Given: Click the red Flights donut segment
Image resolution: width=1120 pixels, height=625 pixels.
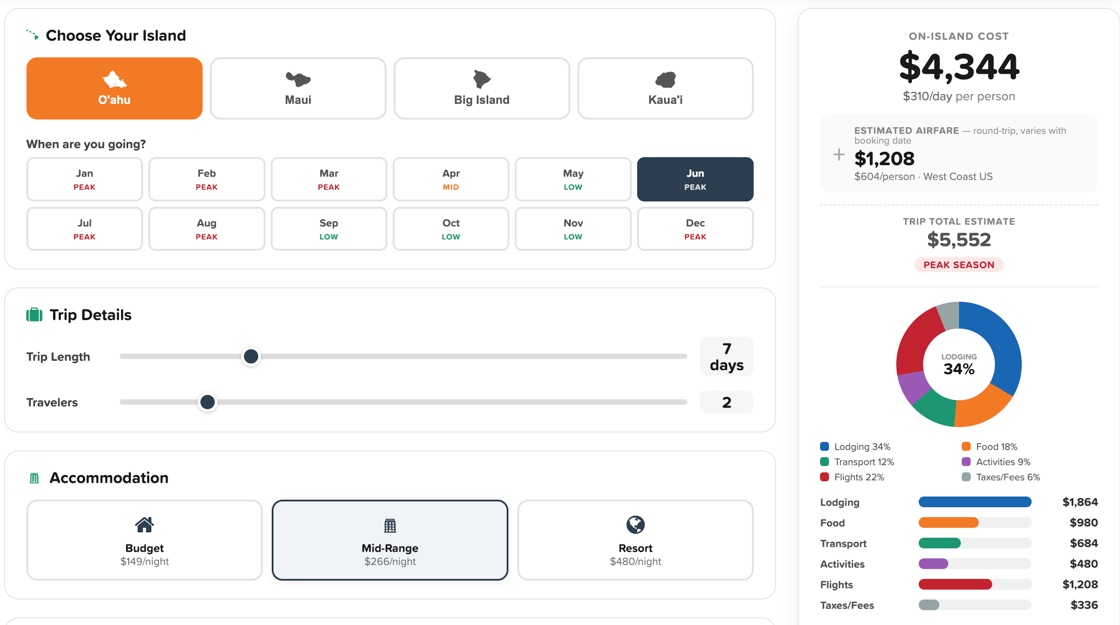Looking at the screenshot, I should [x=914, y=341].
